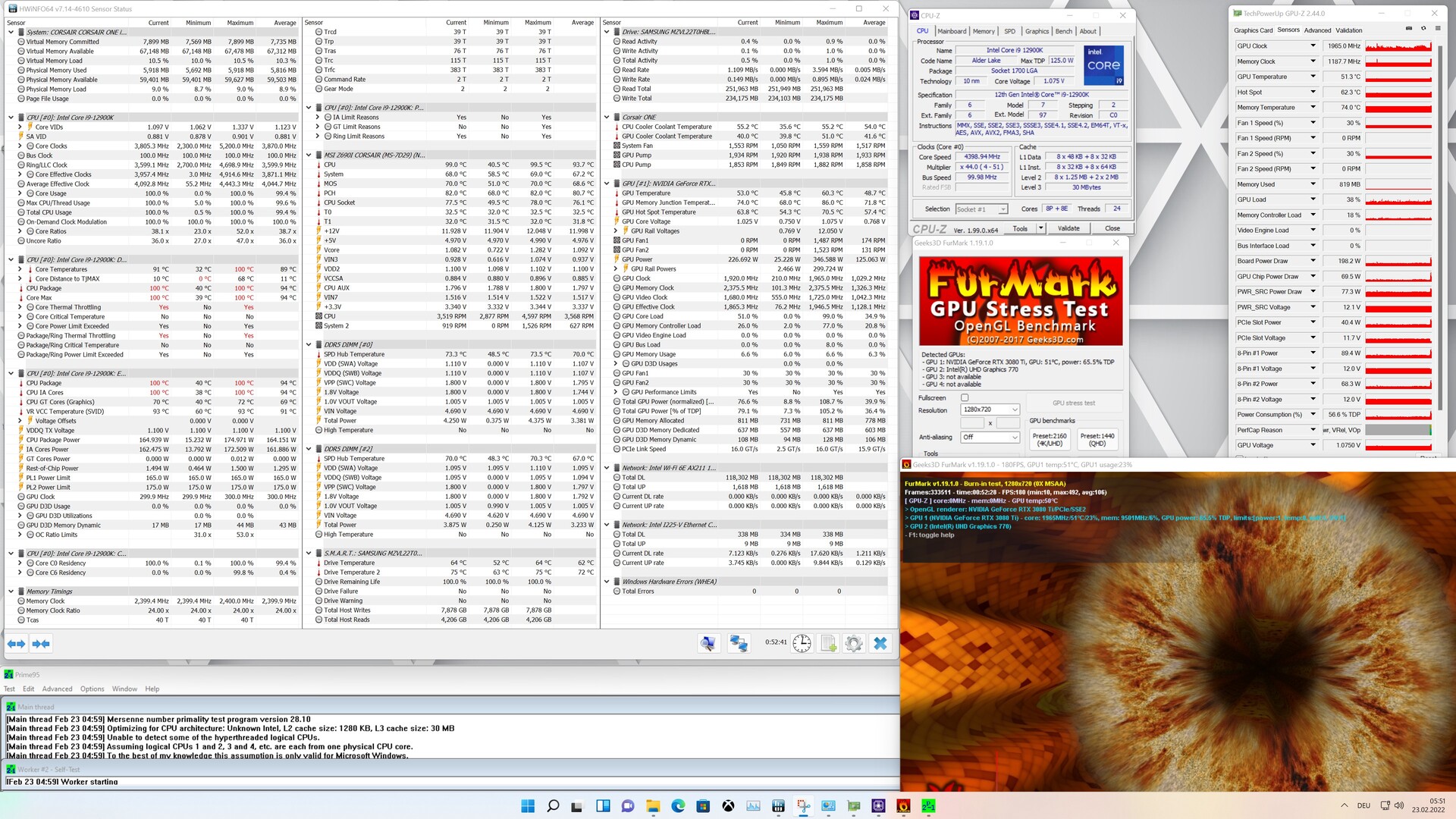Click system tray overflow chevron
This screenshot has width=1456, height=819.
[1344, 805]
